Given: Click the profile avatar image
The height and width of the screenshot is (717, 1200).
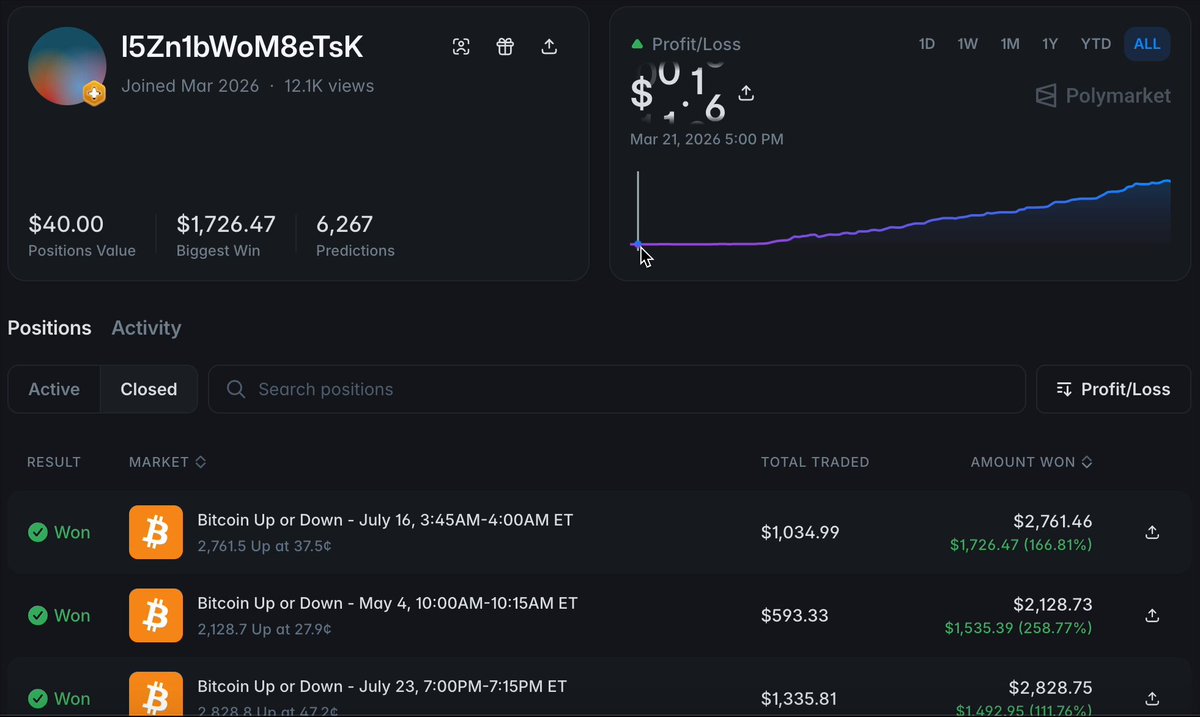Looking at the screenshot, I should (x=67, y=66).
